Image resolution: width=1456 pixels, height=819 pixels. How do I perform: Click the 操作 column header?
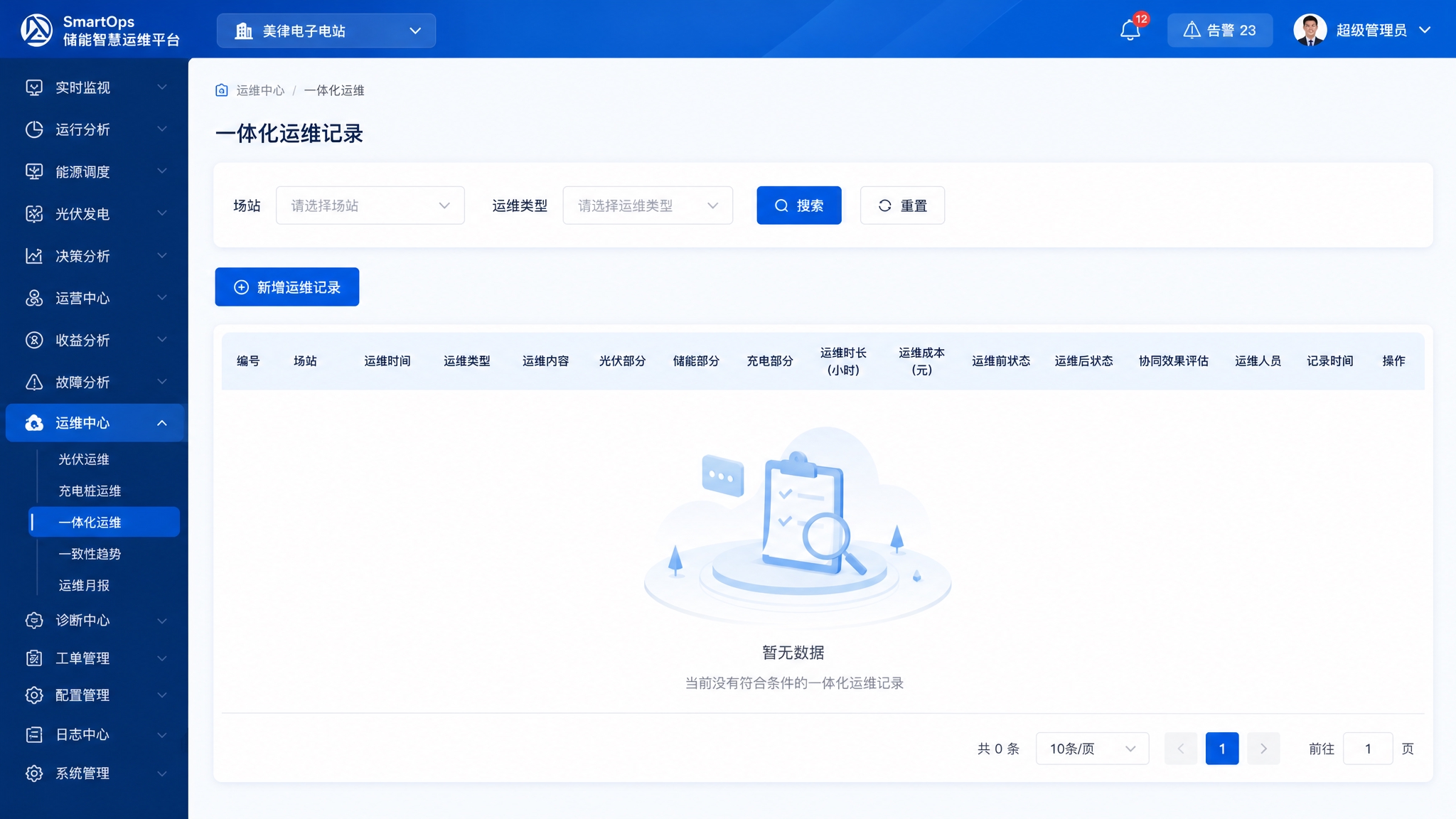[x=1393, y=361]
